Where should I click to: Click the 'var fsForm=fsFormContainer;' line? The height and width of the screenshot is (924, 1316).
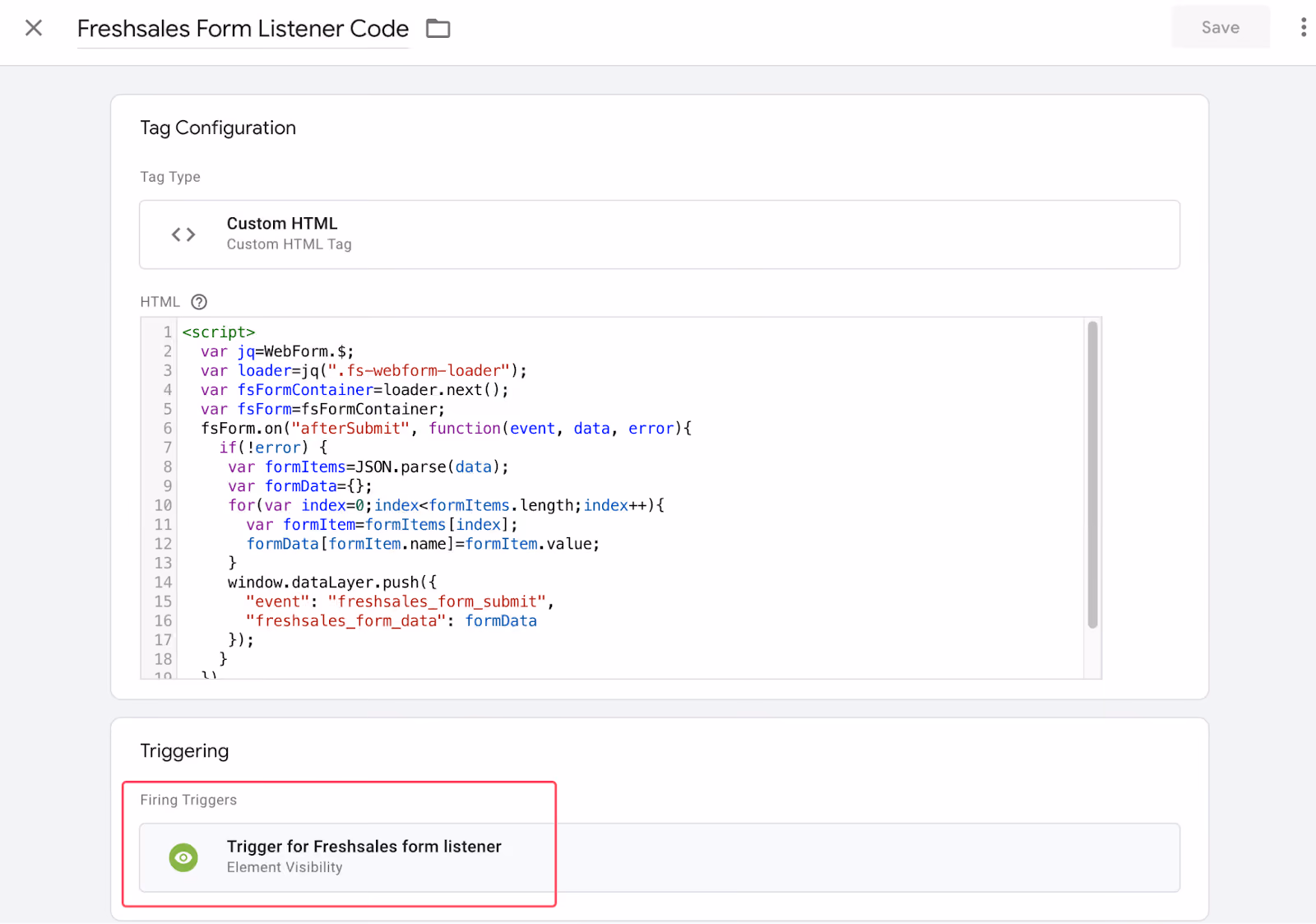322,409
